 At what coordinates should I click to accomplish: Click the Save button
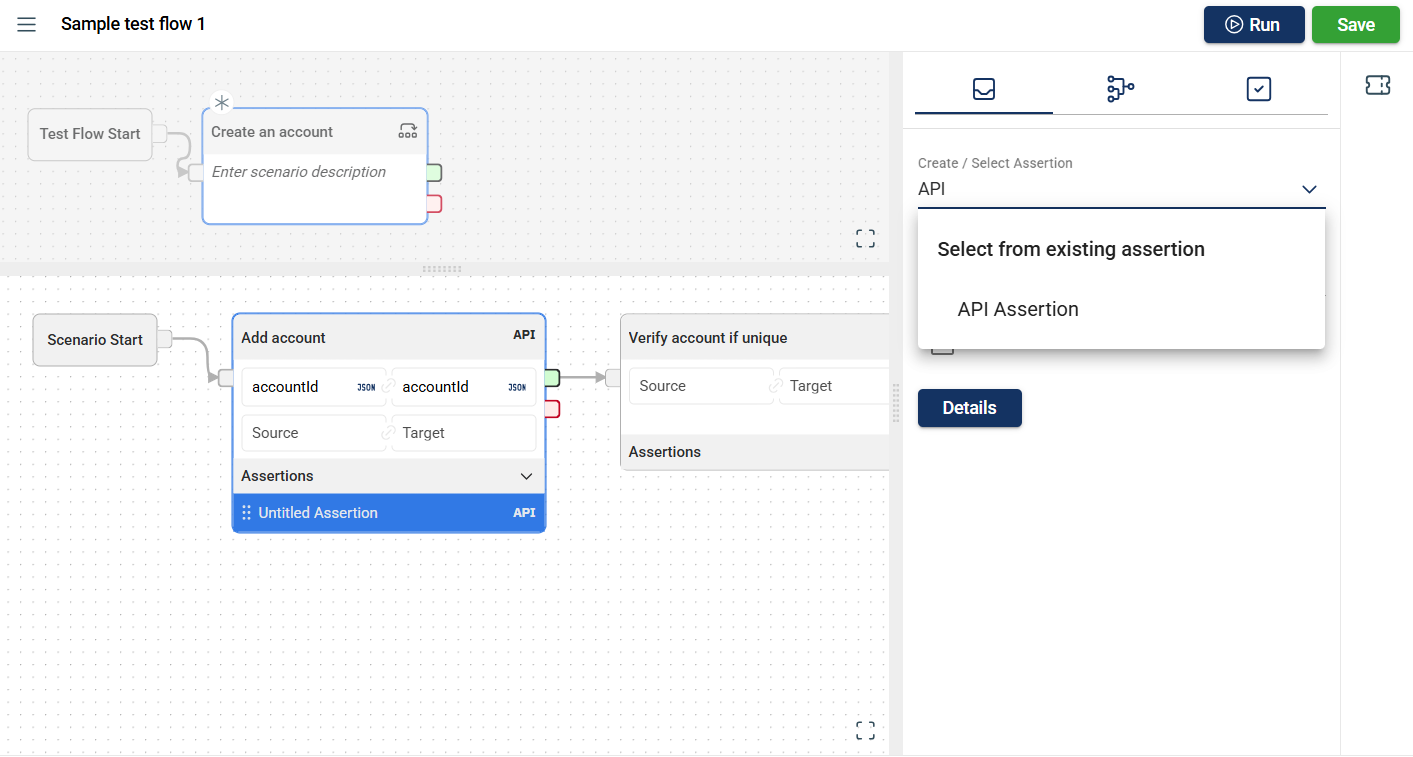pyautogui.click(x=1355, y=25)
